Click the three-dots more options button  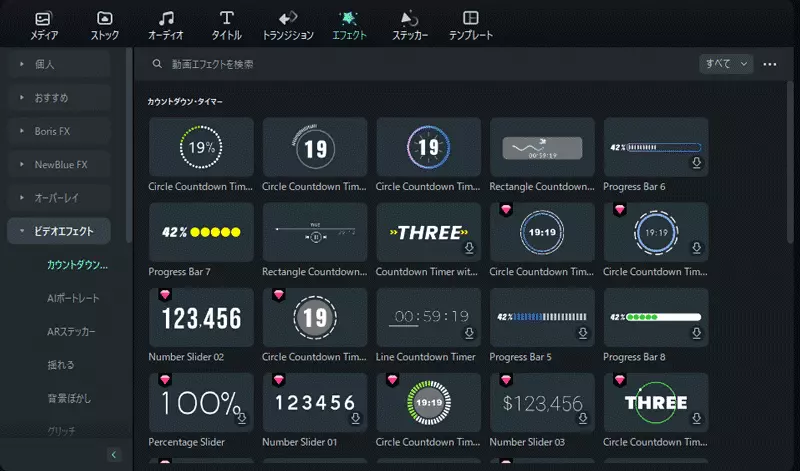pos(769,64)
